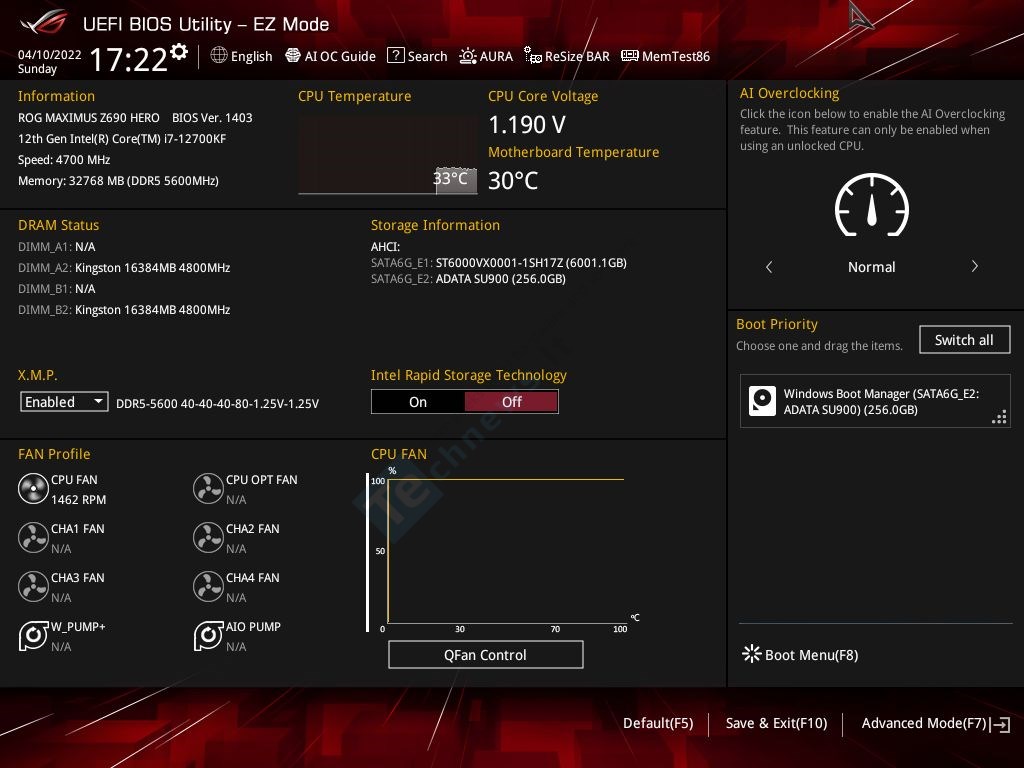Screen dimensions: 1024x768
Task: Click the CPU Temperature 33°C bar
Action: point(456,181)
